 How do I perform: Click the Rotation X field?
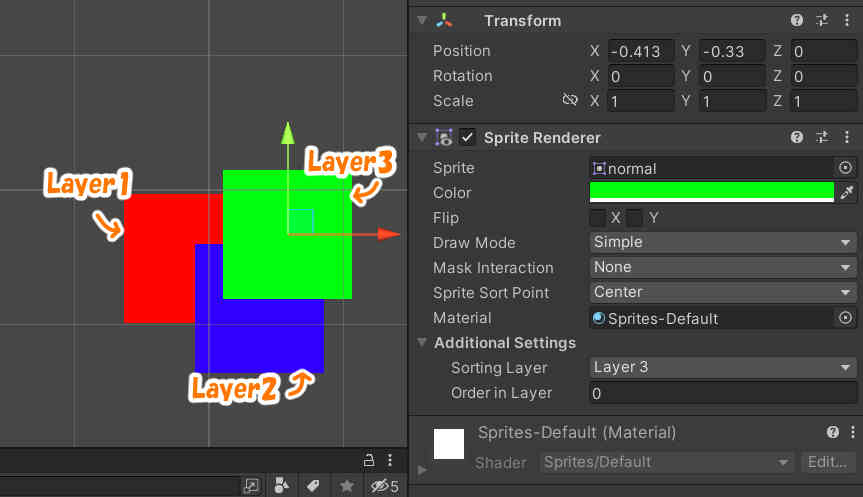(x=641, y=76)
